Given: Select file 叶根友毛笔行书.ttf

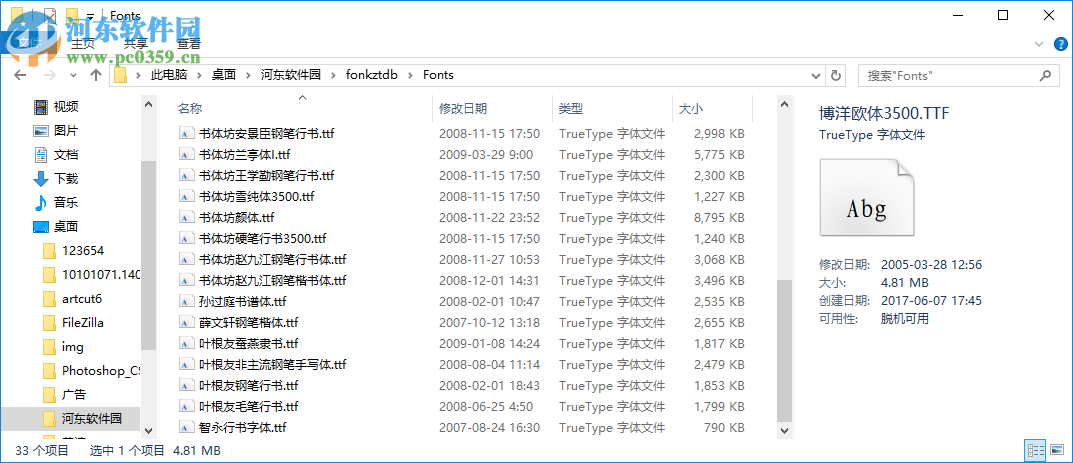Looking at the screenshot, I should point(248,407).
